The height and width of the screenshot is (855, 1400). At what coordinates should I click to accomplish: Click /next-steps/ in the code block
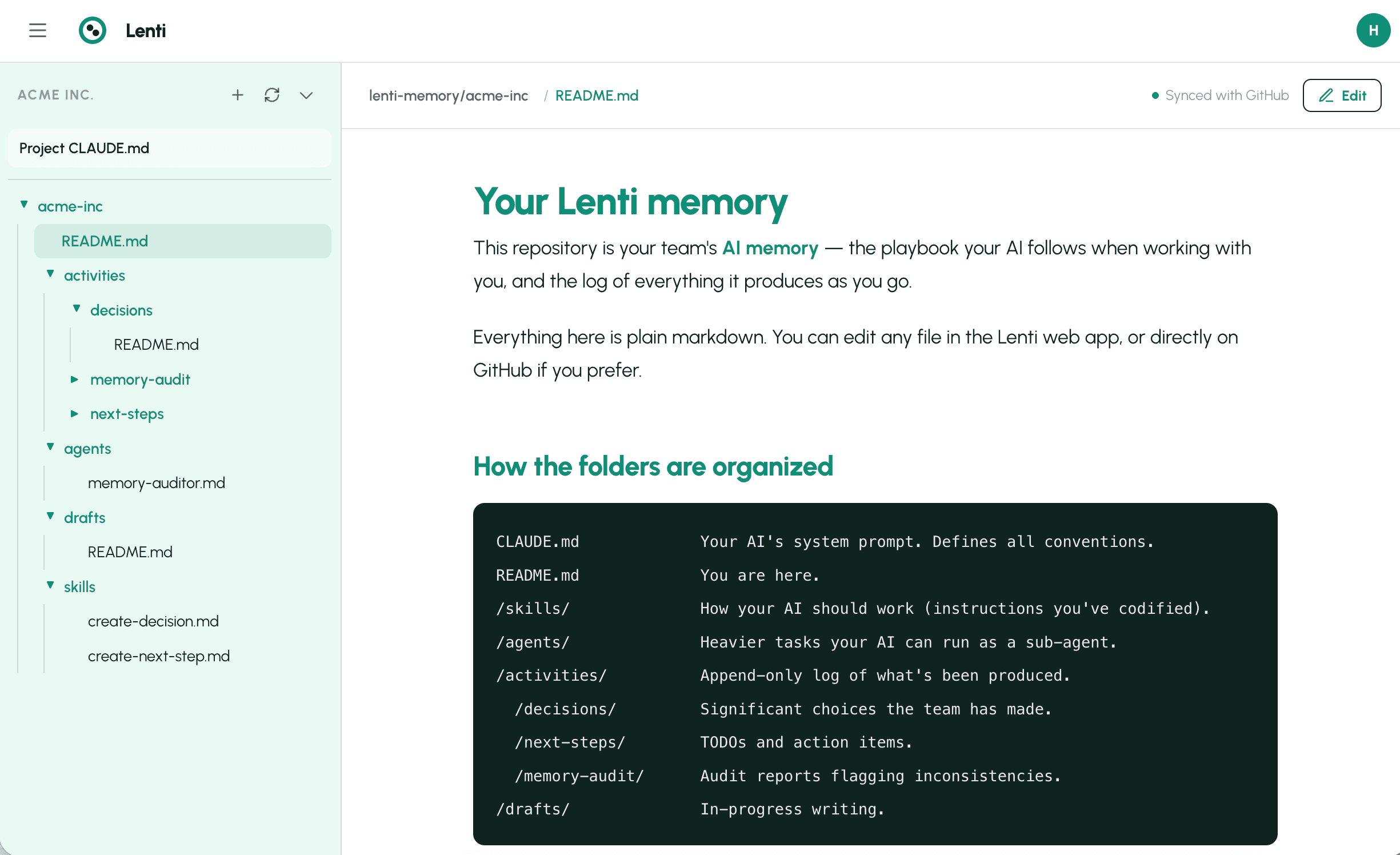570,742
